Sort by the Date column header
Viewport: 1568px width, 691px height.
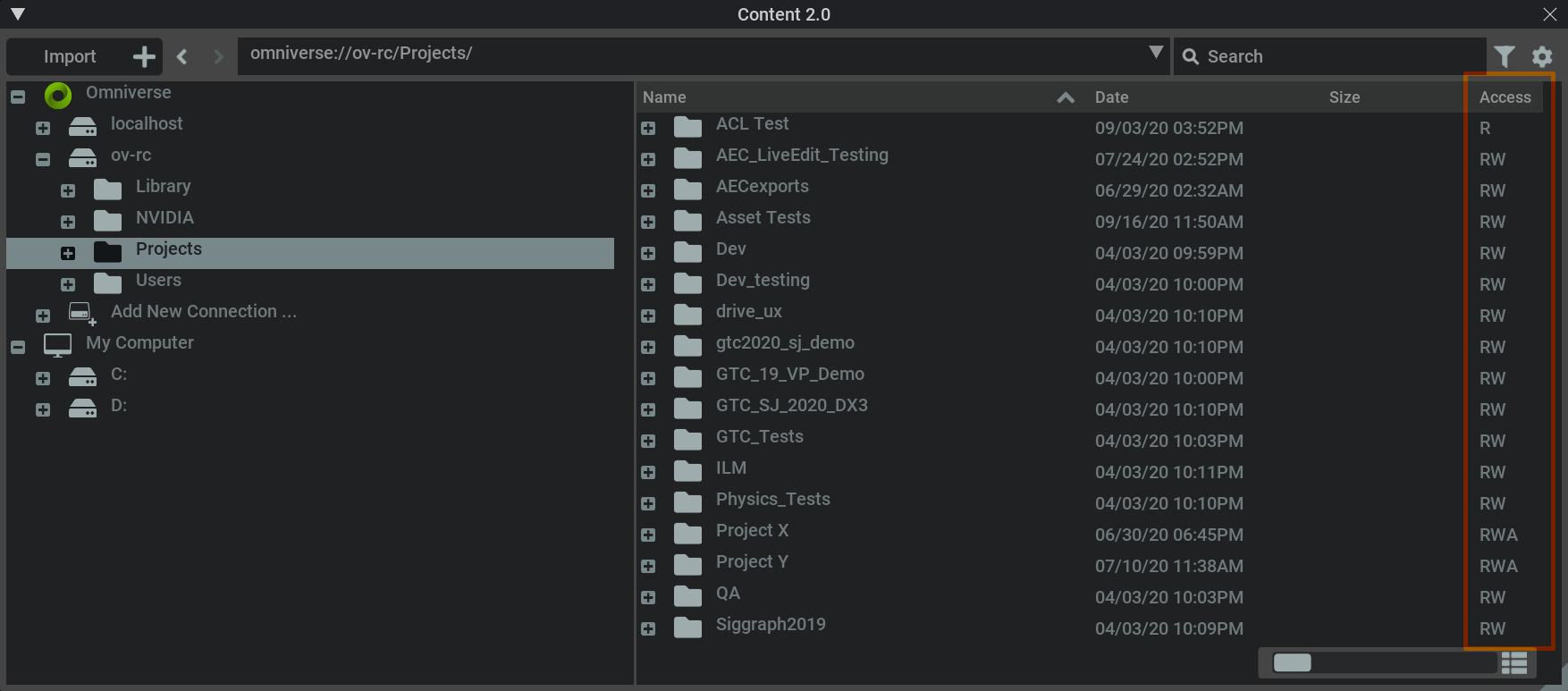pos(1111,97)
